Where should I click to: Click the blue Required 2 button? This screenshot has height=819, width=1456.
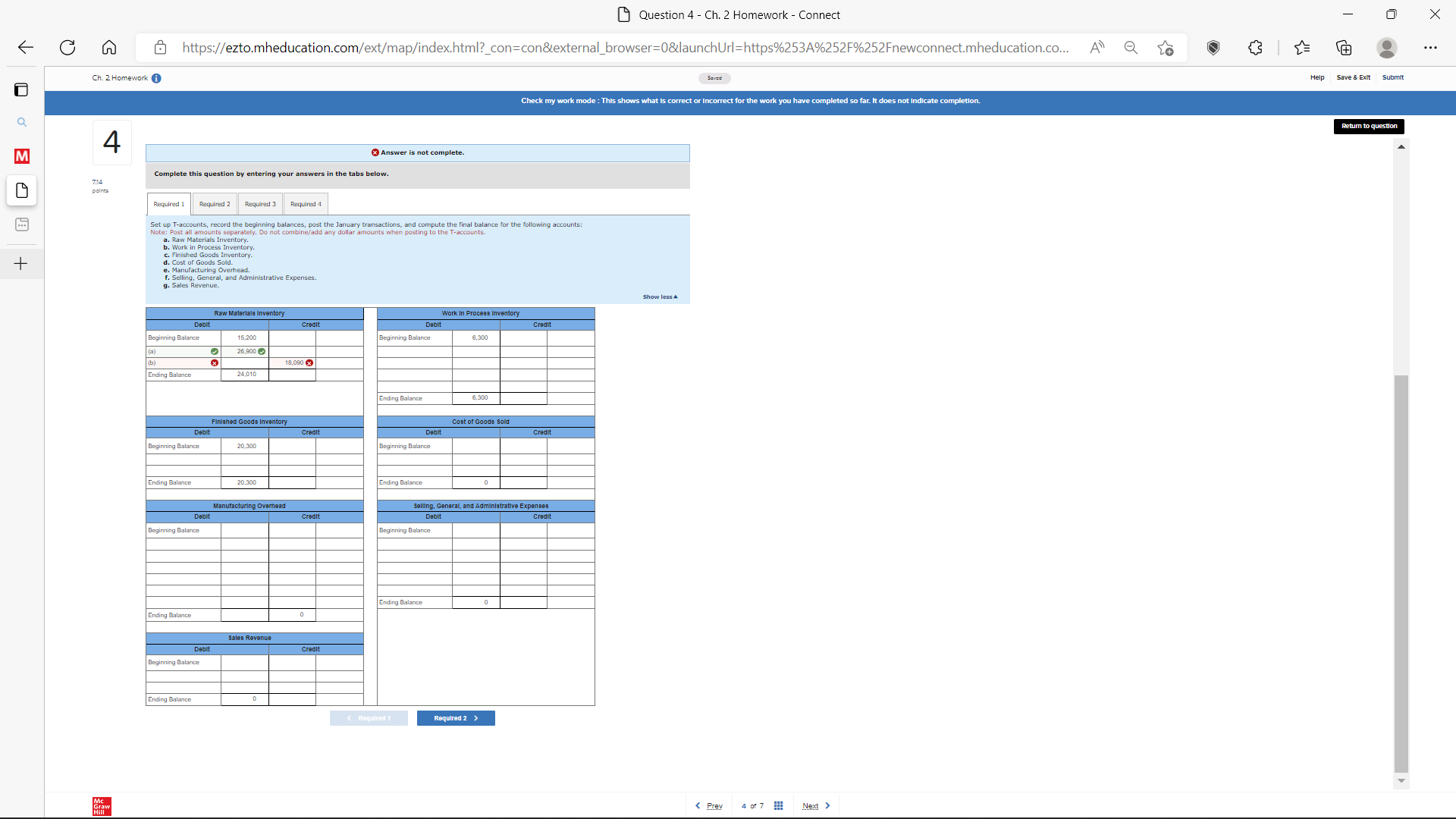coord(456,718)
